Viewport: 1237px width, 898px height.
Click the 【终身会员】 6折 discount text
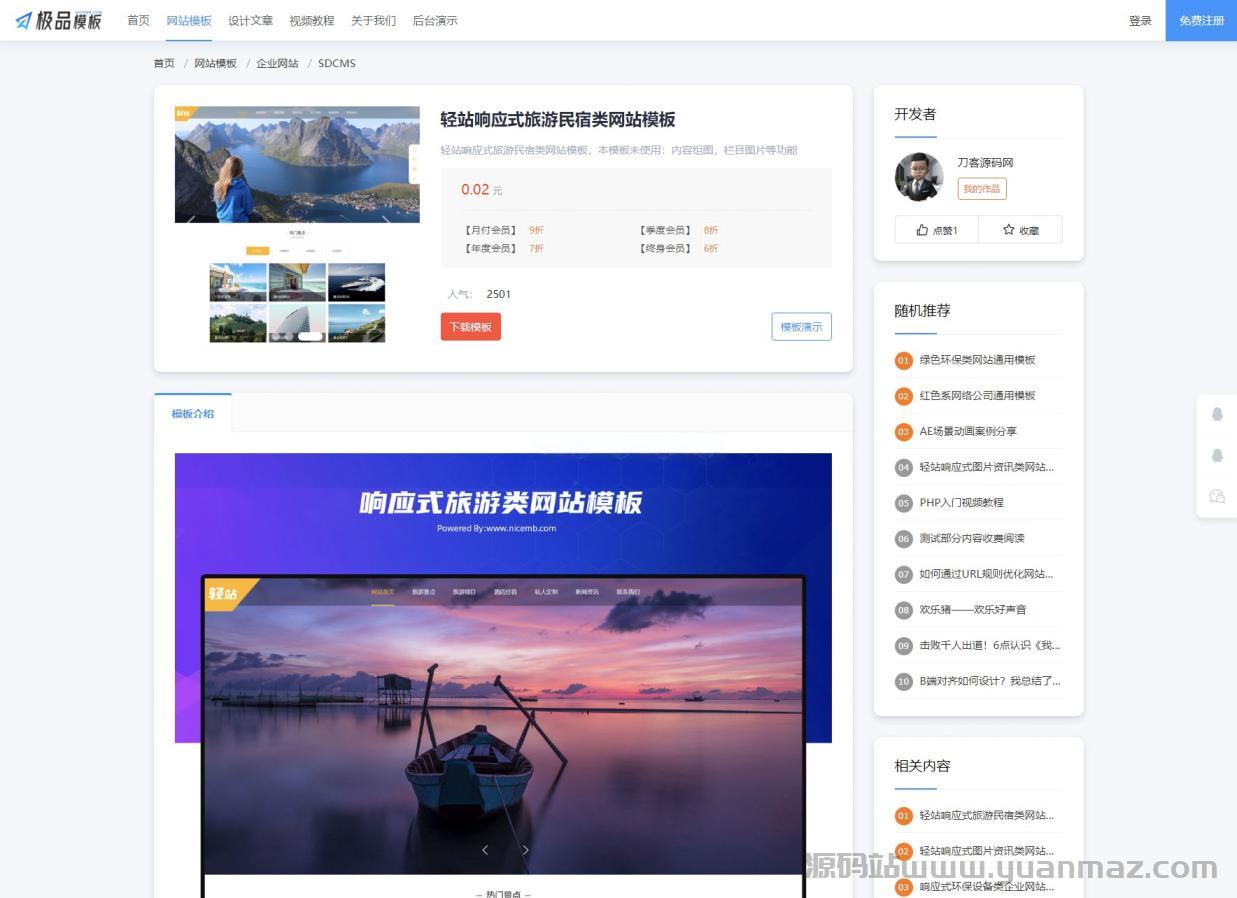pos(678,248)
